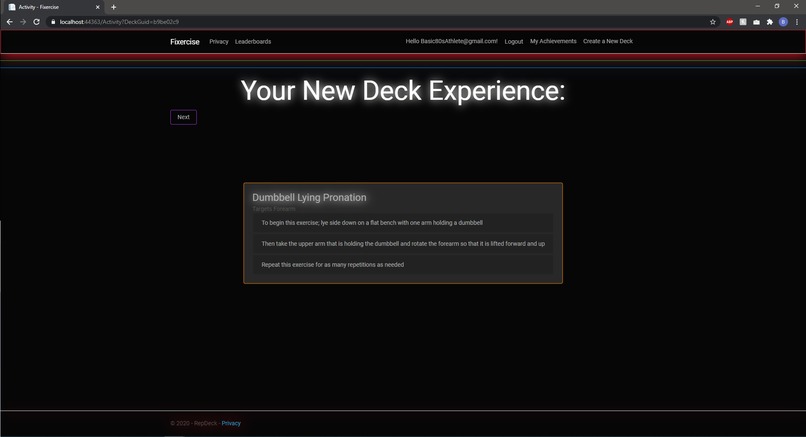Click Create a New Deck link
The width and height of the screenshot is (806, 437).
click(608, 41)
